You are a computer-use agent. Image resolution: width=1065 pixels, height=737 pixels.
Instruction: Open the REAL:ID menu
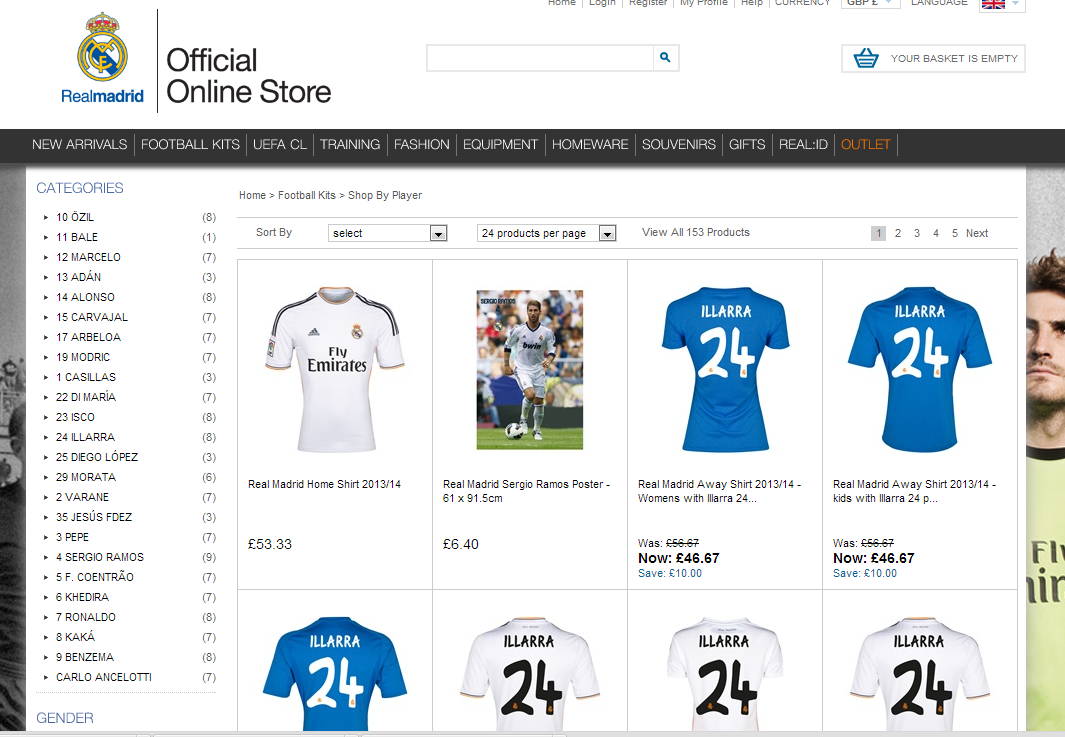click(x=804, y=145)
